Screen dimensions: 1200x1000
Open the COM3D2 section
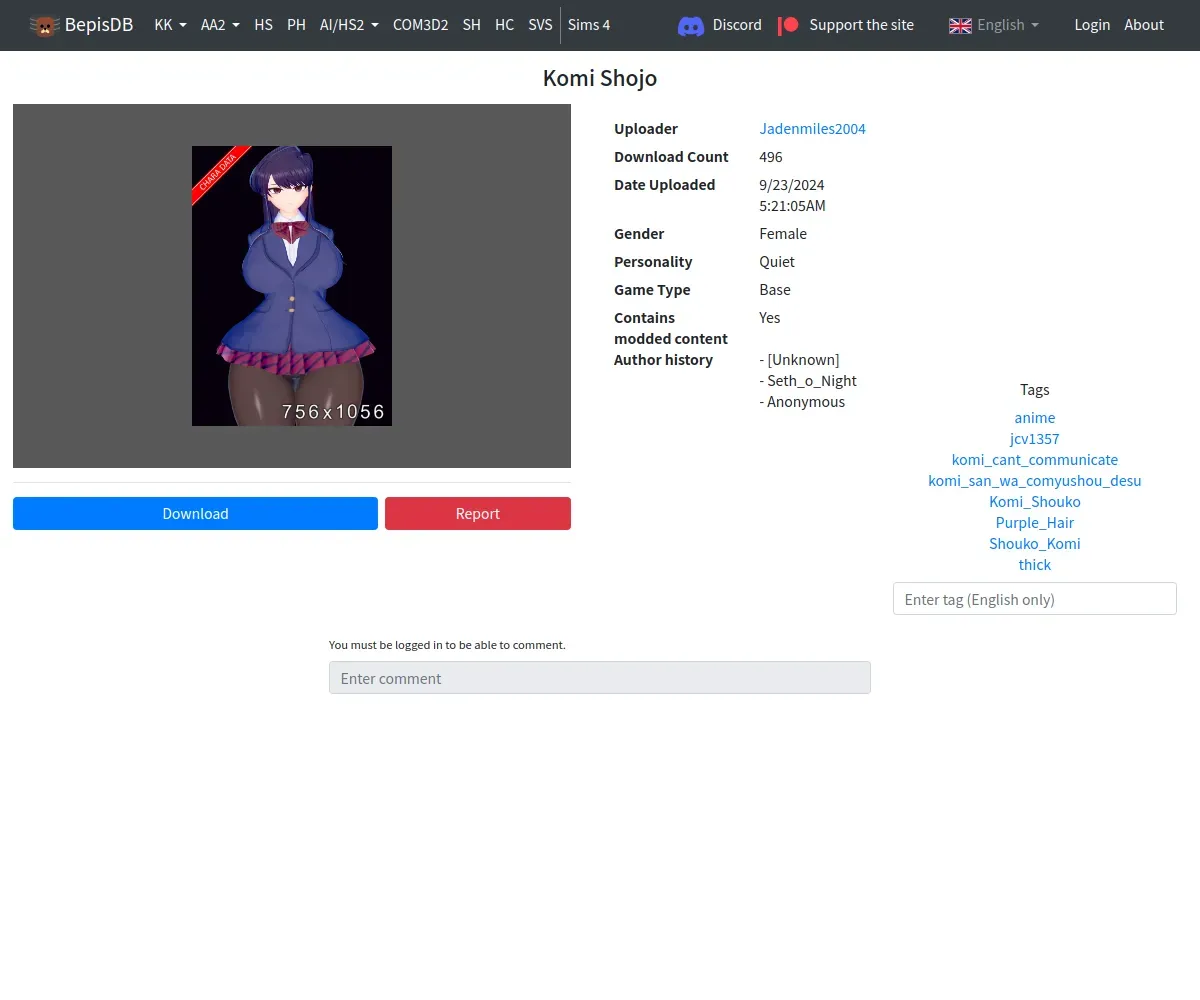pyautogui.click(x=420, y=25)
